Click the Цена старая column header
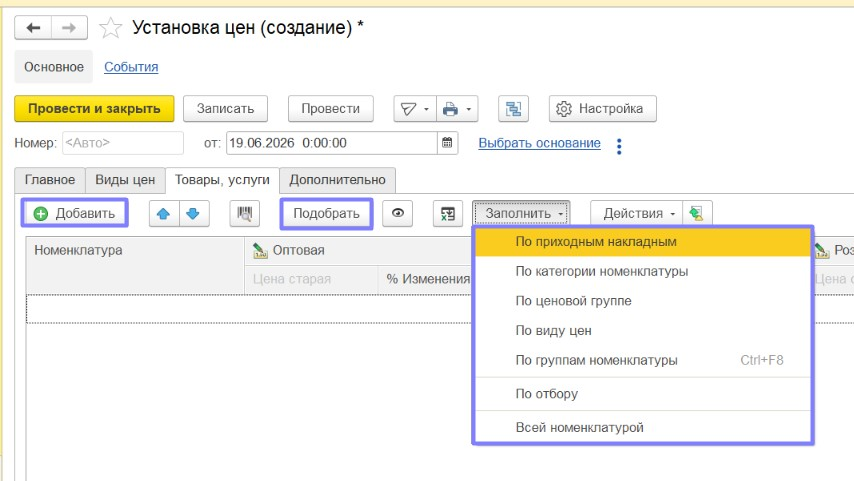The width and height of the screenshot is (854, 481). [x=311, y=279]
